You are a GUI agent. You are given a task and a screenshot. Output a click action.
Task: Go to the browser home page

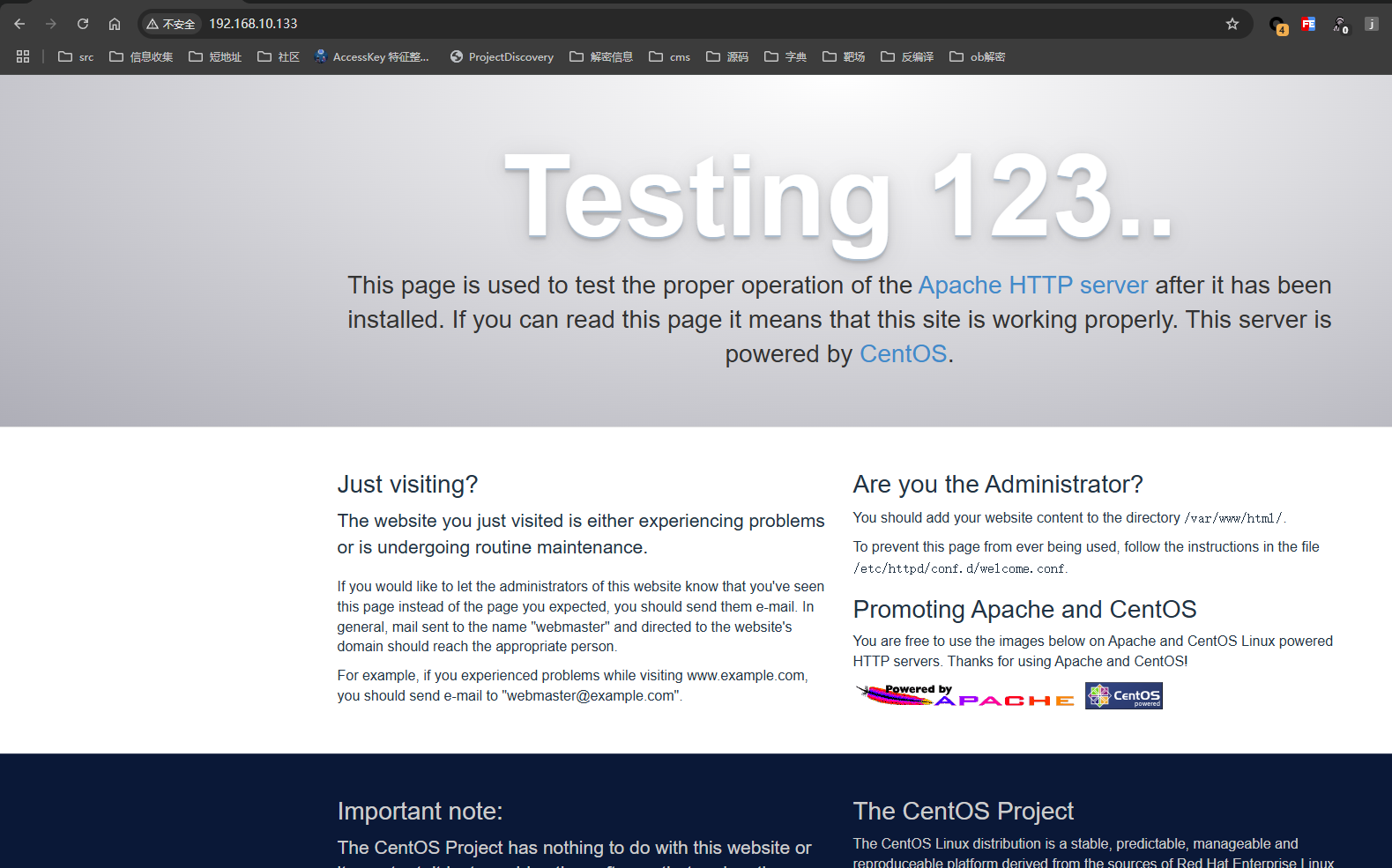115,24
